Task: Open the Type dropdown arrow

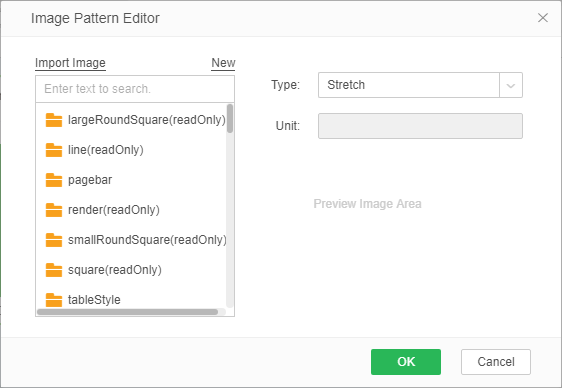Action: coord(511,85)
